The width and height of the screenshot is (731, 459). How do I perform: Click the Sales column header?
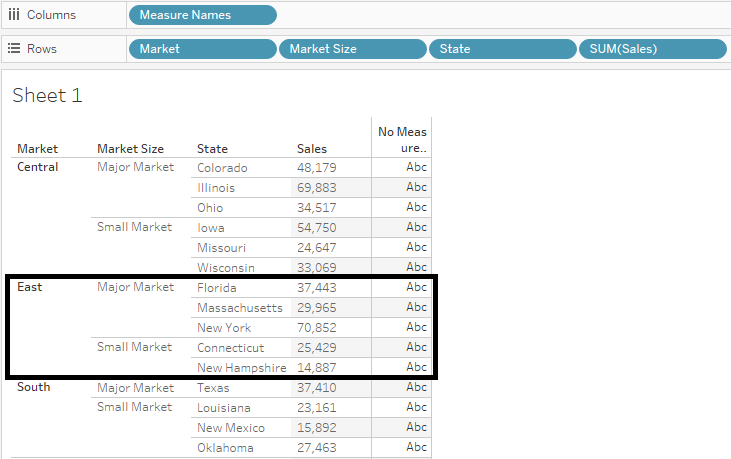pyautogui.click(x=312, y=149)
